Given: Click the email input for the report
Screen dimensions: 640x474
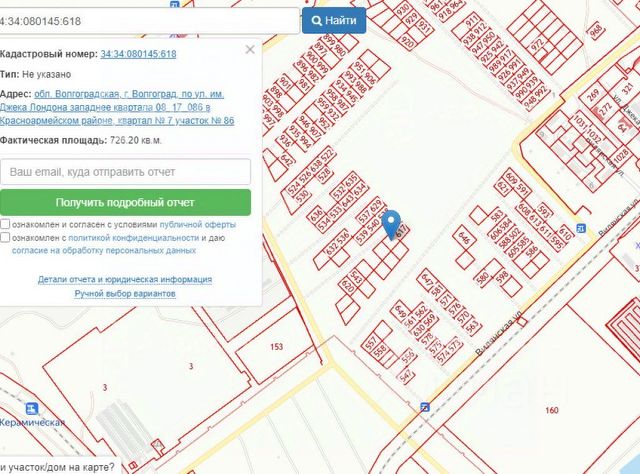Looking at the screenshot, I should [x=125, y=172].
